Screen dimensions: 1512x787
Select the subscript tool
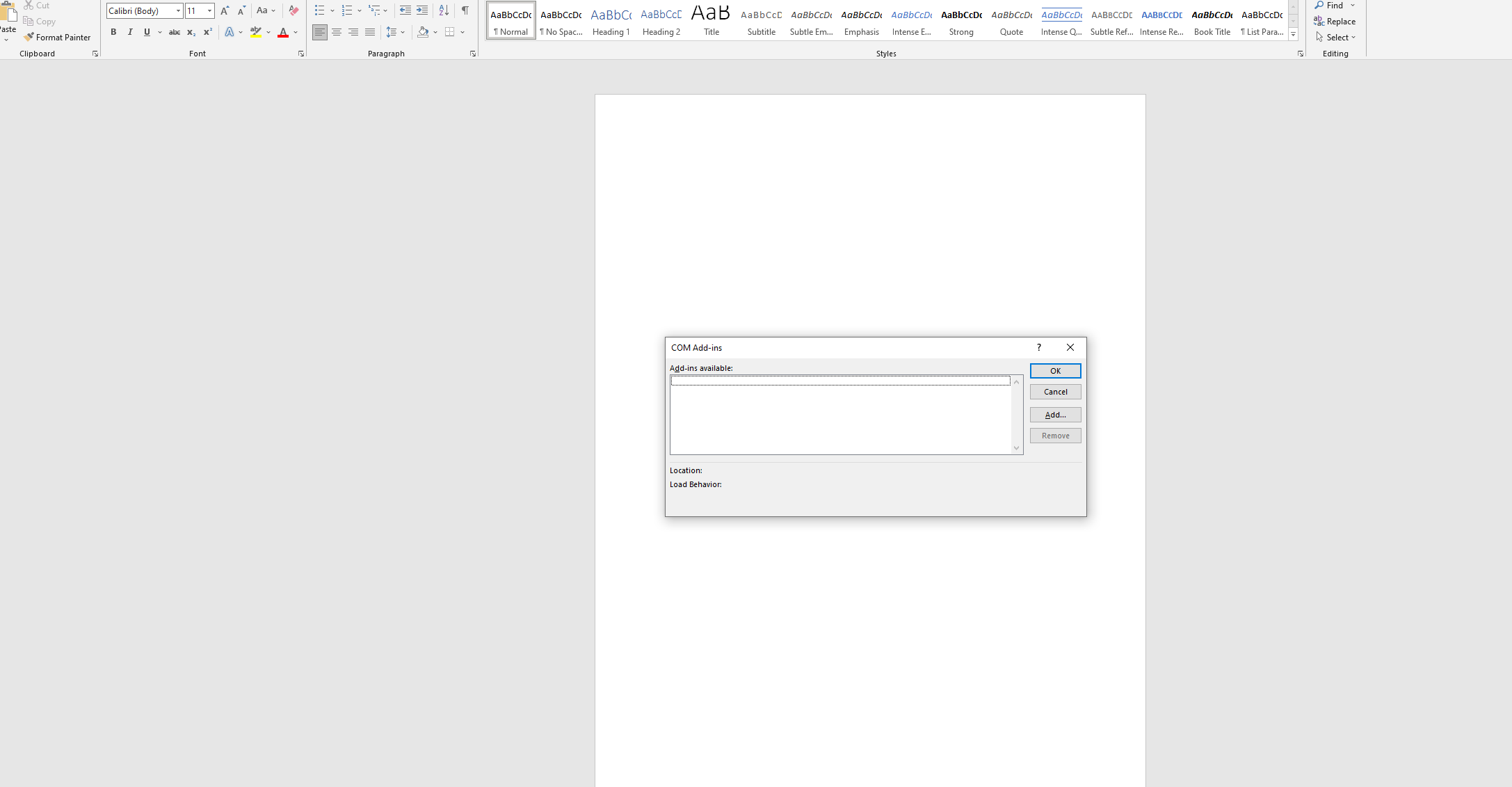point(191,32)
